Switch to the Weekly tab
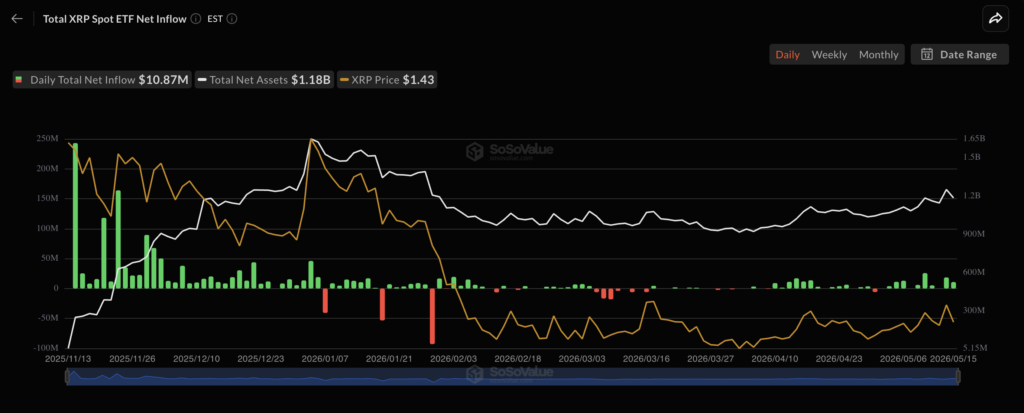 [829, 54]
